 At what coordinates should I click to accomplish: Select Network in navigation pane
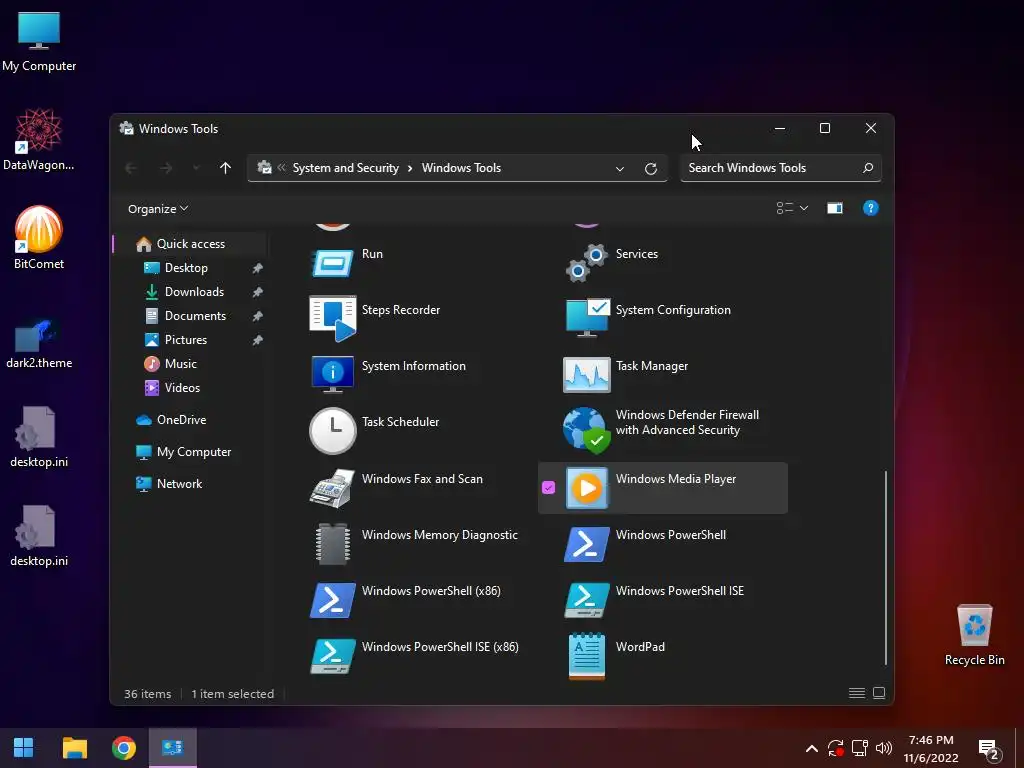click(x=179, y=484)
